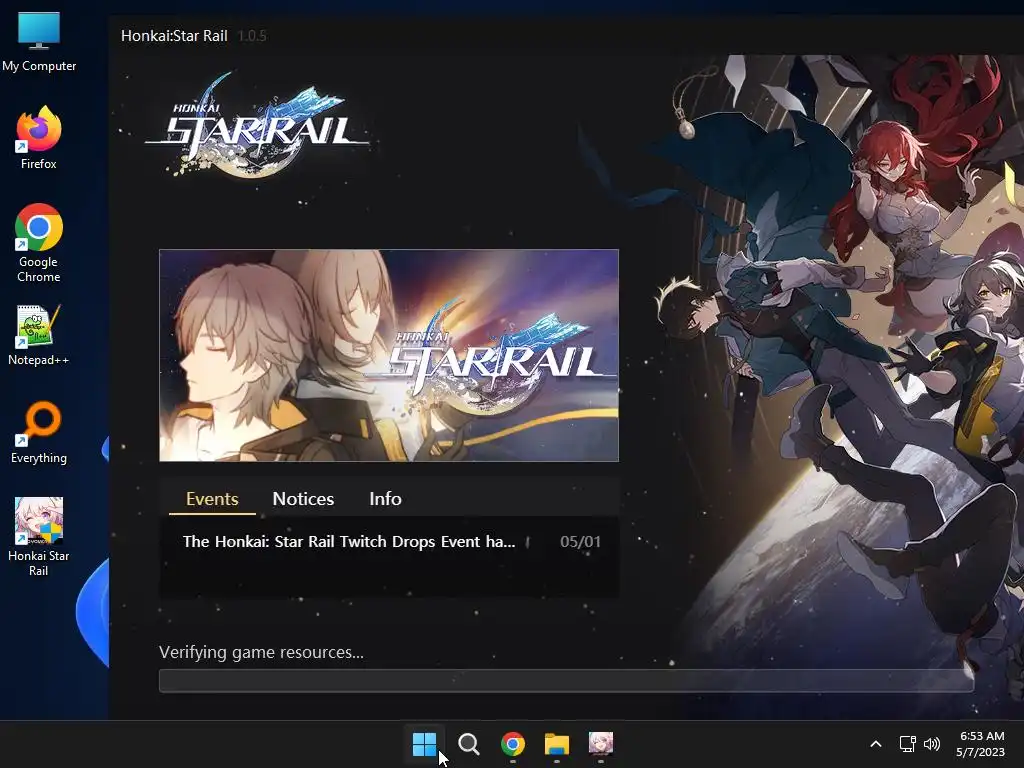Click the Star Rail promotional banner
Viewport: 1024px width, 768px height.
click(389, 355)
